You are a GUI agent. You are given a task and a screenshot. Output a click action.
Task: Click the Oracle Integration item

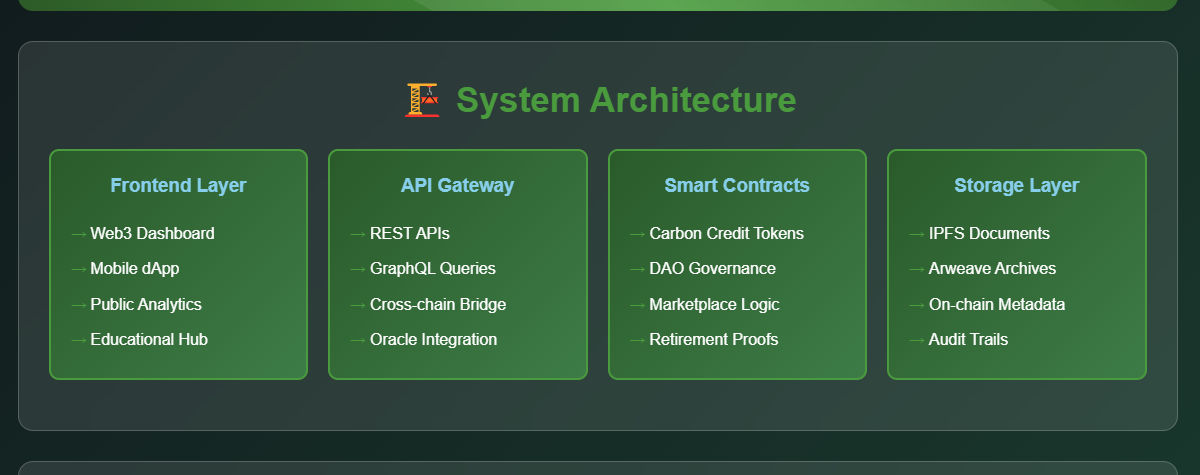(x=433, y=339)
